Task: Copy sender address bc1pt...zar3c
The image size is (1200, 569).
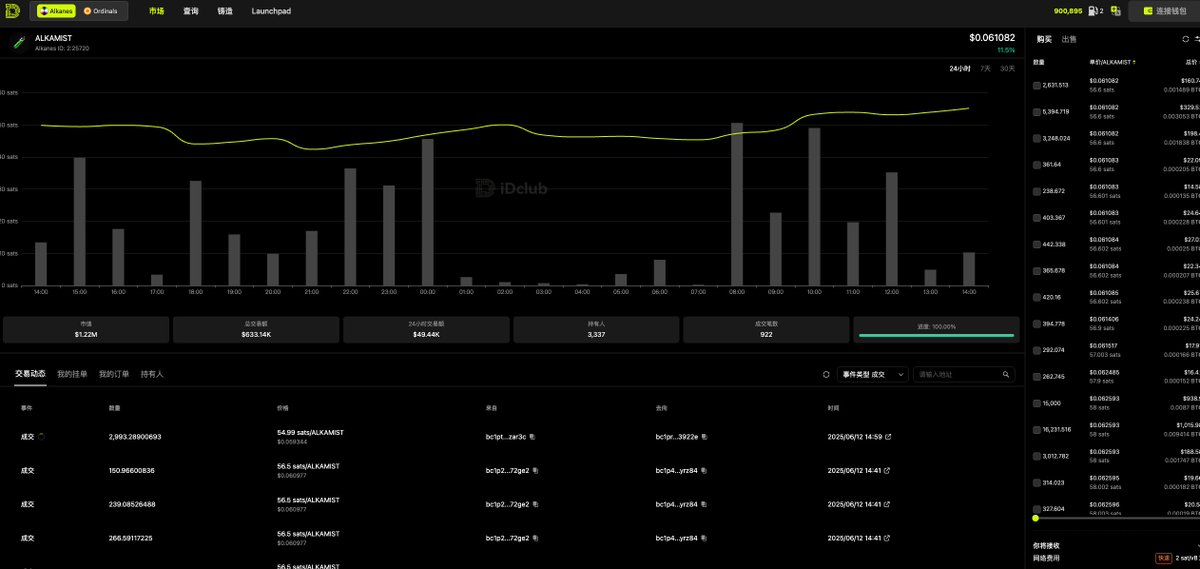Action: [x=533, y=437]
